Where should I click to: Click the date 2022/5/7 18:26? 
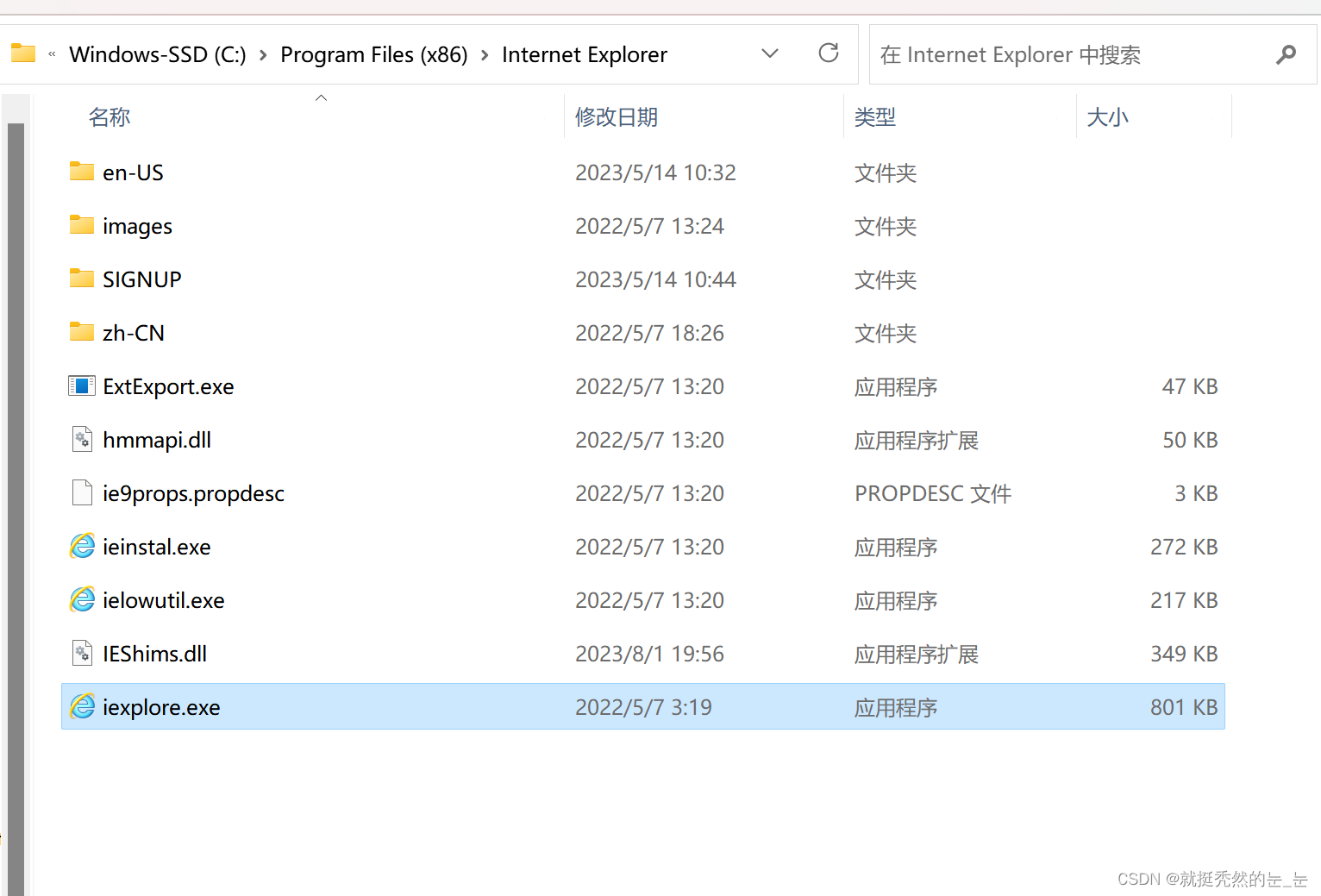[x=649, y=333]
